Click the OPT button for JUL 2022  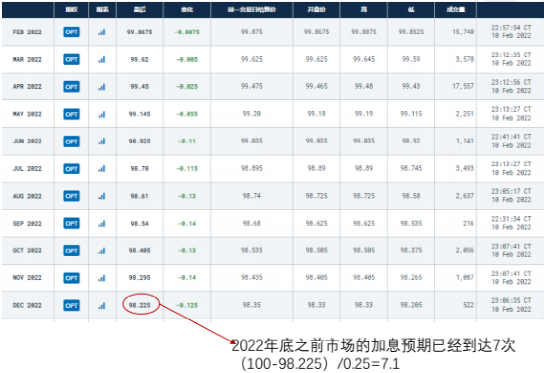coord(71,169)
